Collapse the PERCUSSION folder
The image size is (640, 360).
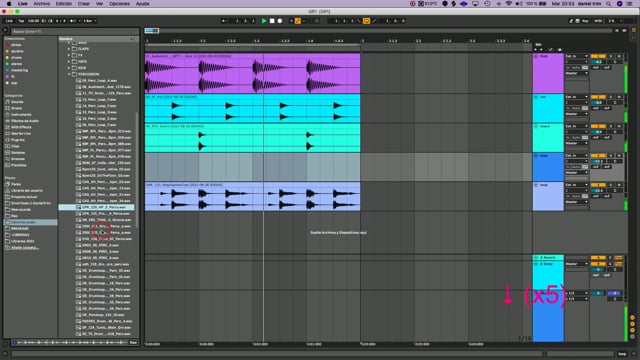(x=69, y=74)
